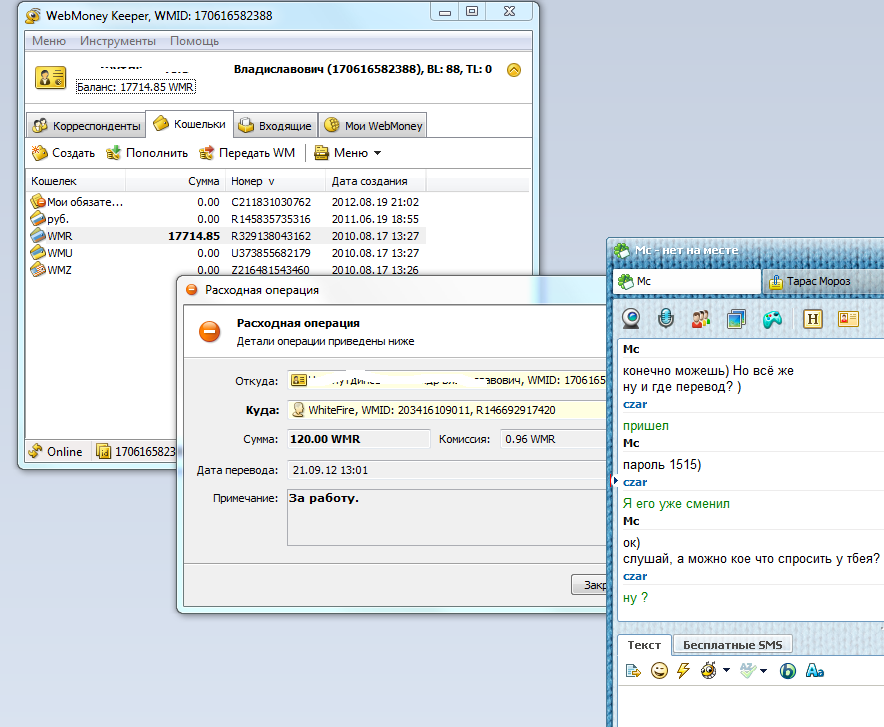Click Пополнить wallet toolbar button

click(x=147, y=153)
